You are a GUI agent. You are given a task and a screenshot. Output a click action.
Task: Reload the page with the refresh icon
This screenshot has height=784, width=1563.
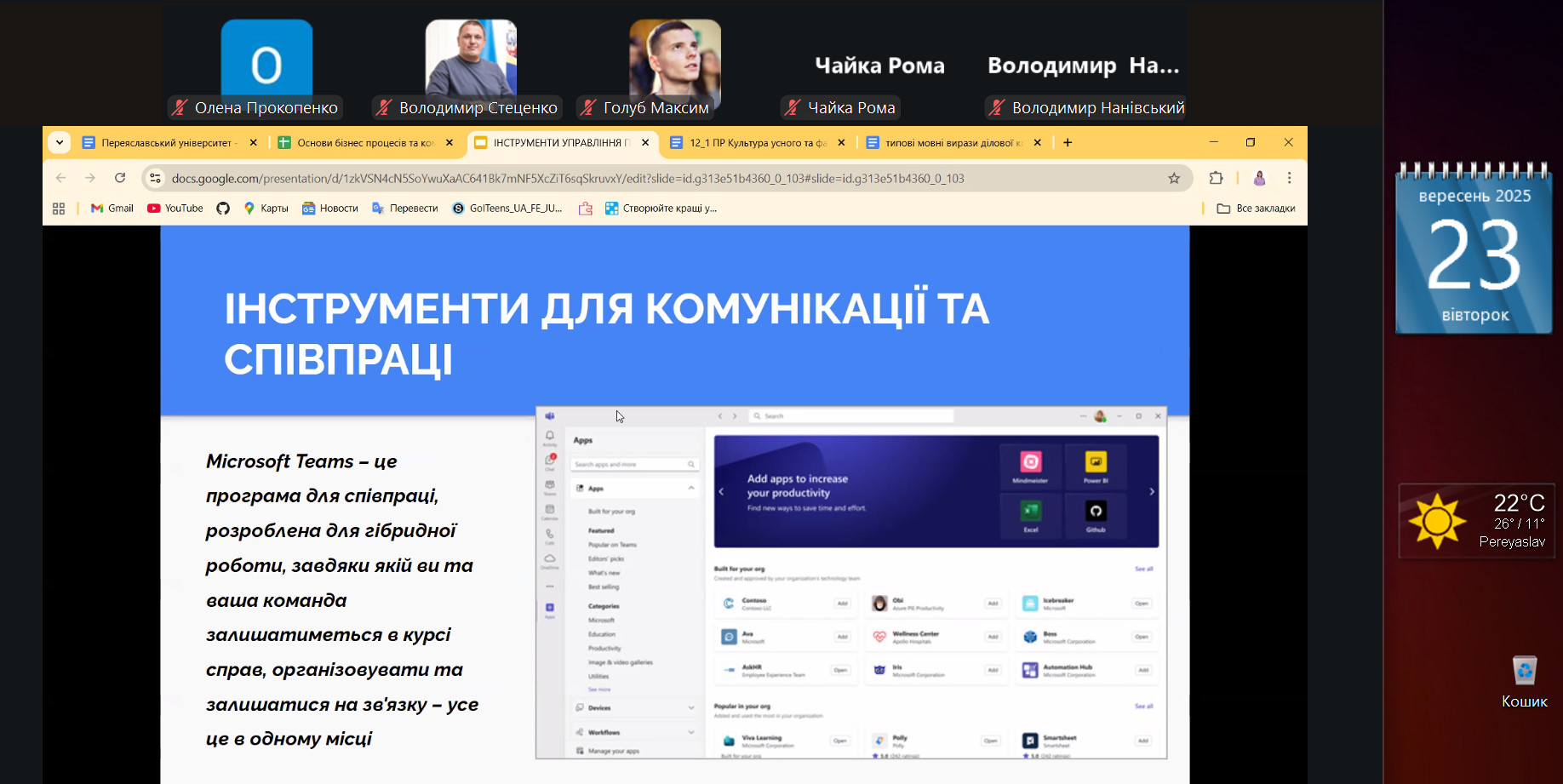(x=120, y=178)
